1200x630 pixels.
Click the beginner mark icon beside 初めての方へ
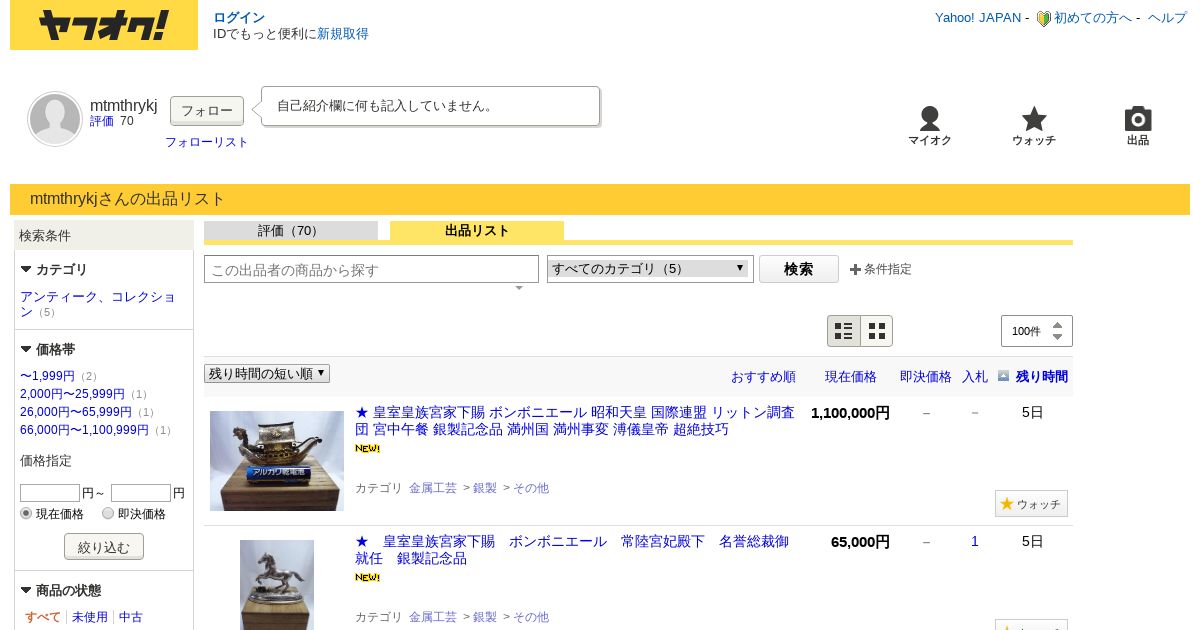[x=1043, y=18]
